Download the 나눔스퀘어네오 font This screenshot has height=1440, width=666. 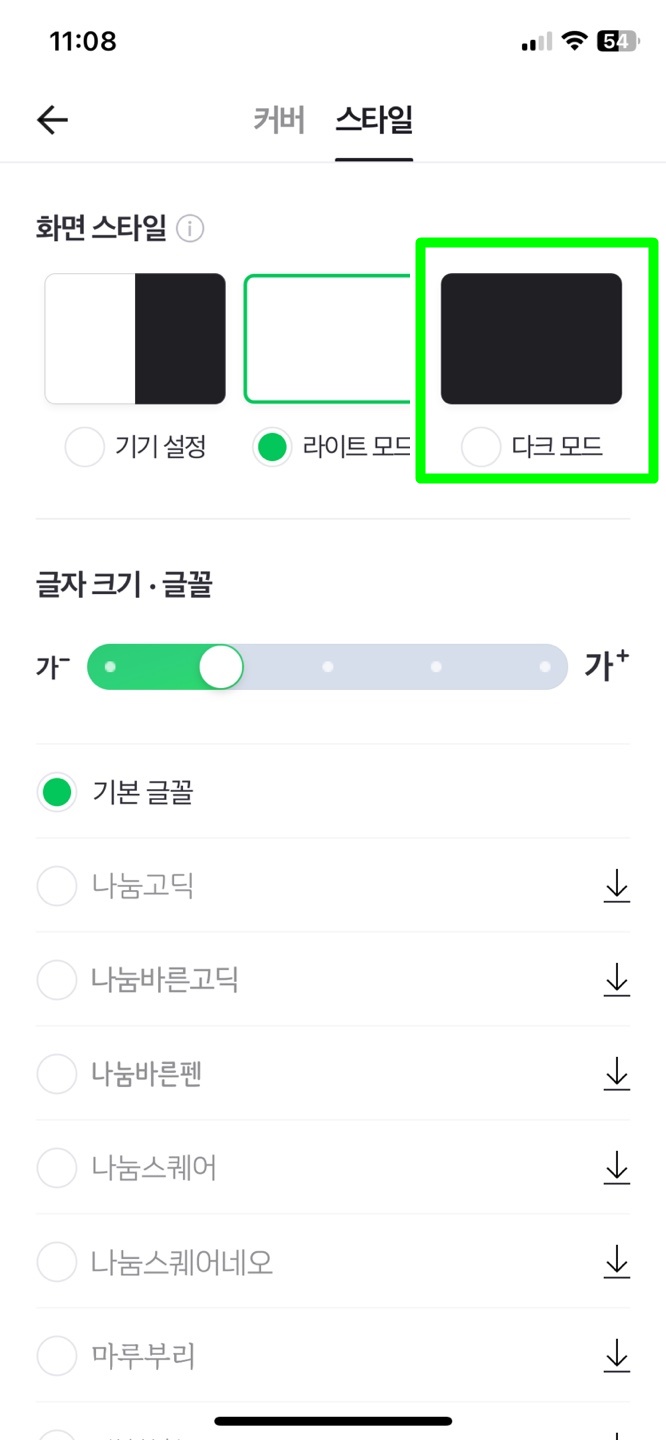[616, 1262]
